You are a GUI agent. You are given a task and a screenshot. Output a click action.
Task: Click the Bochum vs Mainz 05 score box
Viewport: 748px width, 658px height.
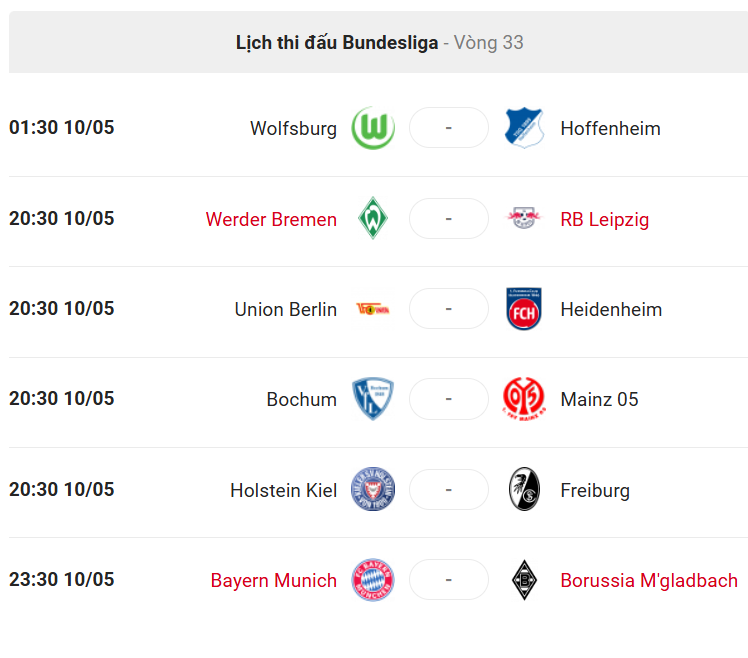click(448, 399)
